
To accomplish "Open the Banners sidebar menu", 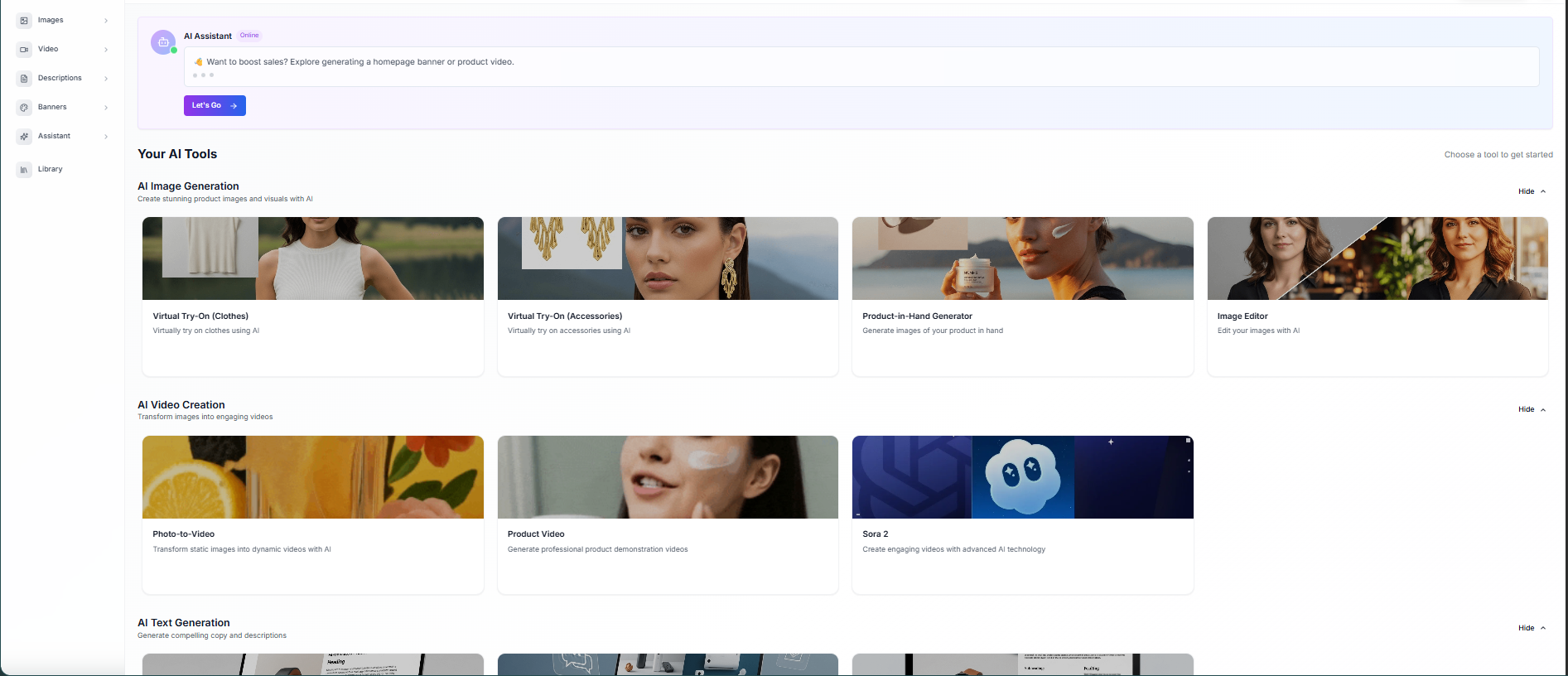I will point(62,107).
